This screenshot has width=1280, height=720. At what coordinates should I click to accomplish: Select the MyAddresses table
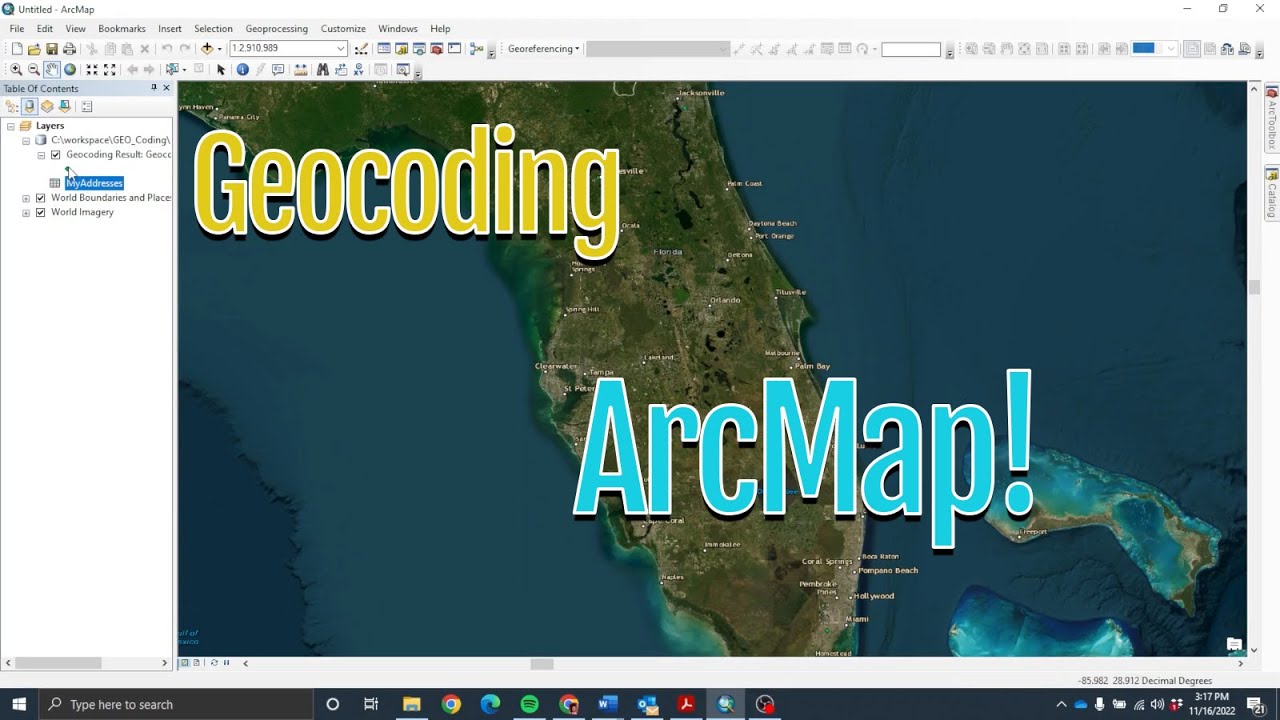tap(94, 183)
